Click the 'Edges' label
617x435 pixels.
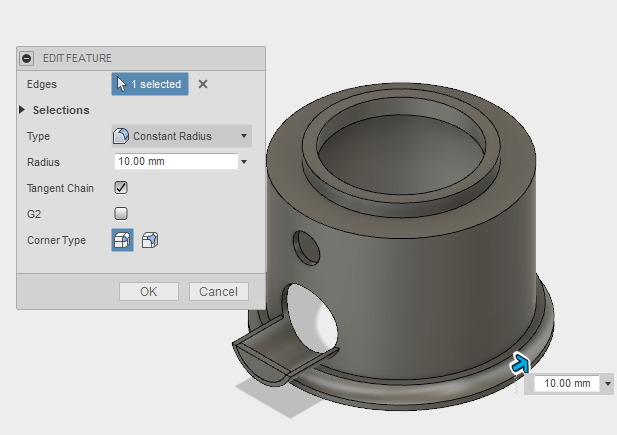pos(42,84)
